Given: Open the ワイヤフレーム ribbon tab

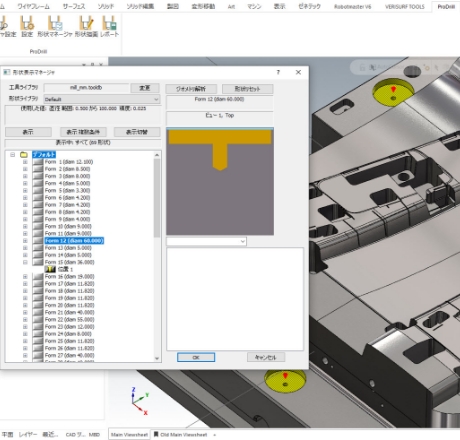Looking at the screenshot, I should coord(33,6).
